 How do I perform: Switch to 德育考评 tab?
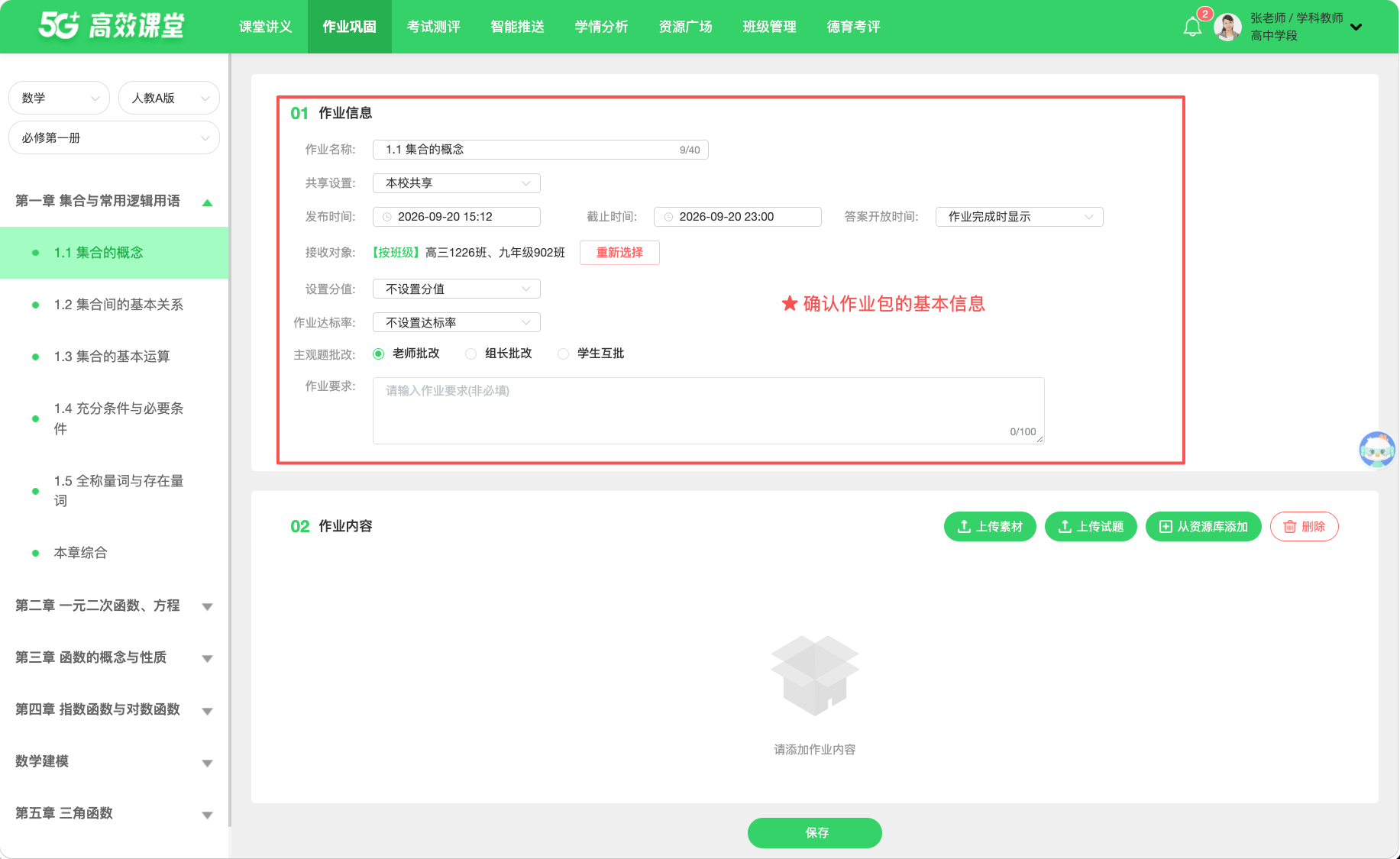[x=853, y=27]
